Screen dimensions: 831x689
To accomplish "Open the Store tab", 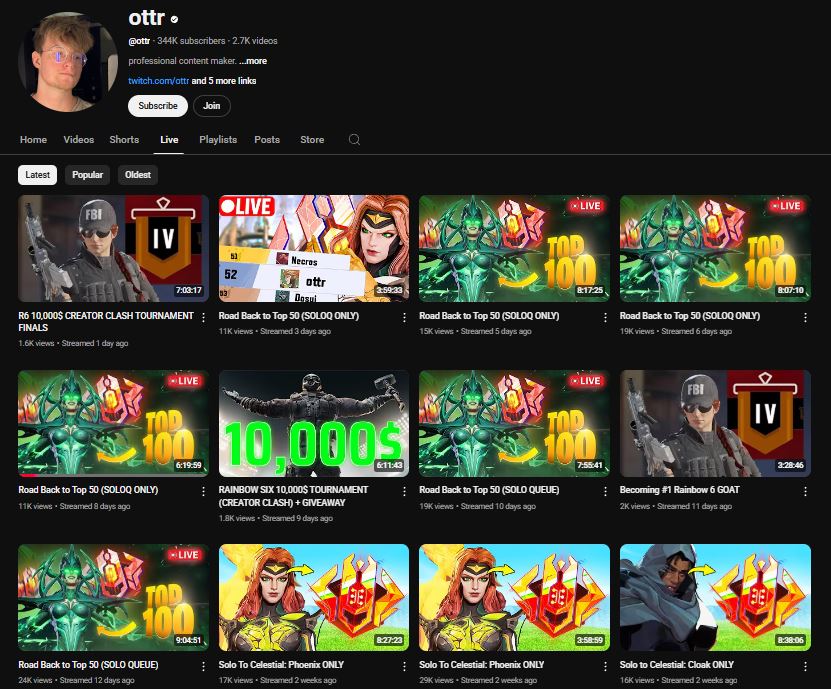I will pos(312,139).
